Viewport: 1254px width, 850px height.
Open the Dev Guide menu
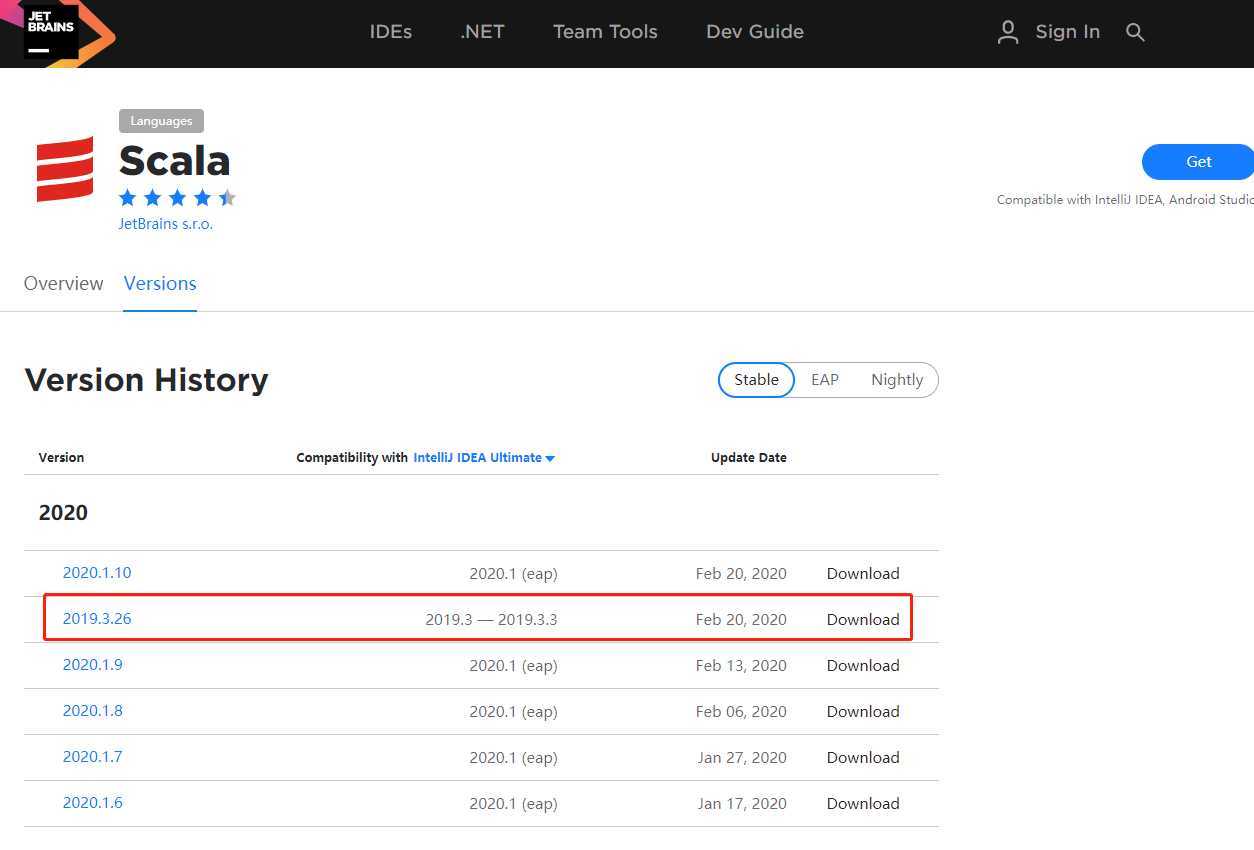click(755, 32)
